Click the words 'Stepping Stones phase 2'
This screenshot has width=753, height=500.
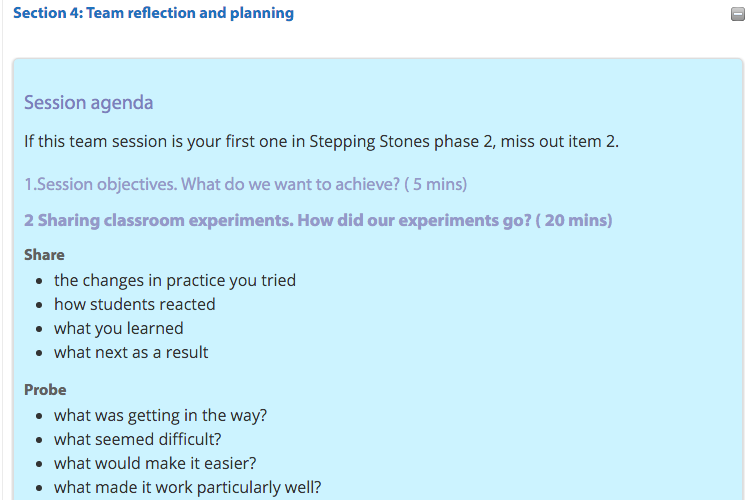[401, 141]
